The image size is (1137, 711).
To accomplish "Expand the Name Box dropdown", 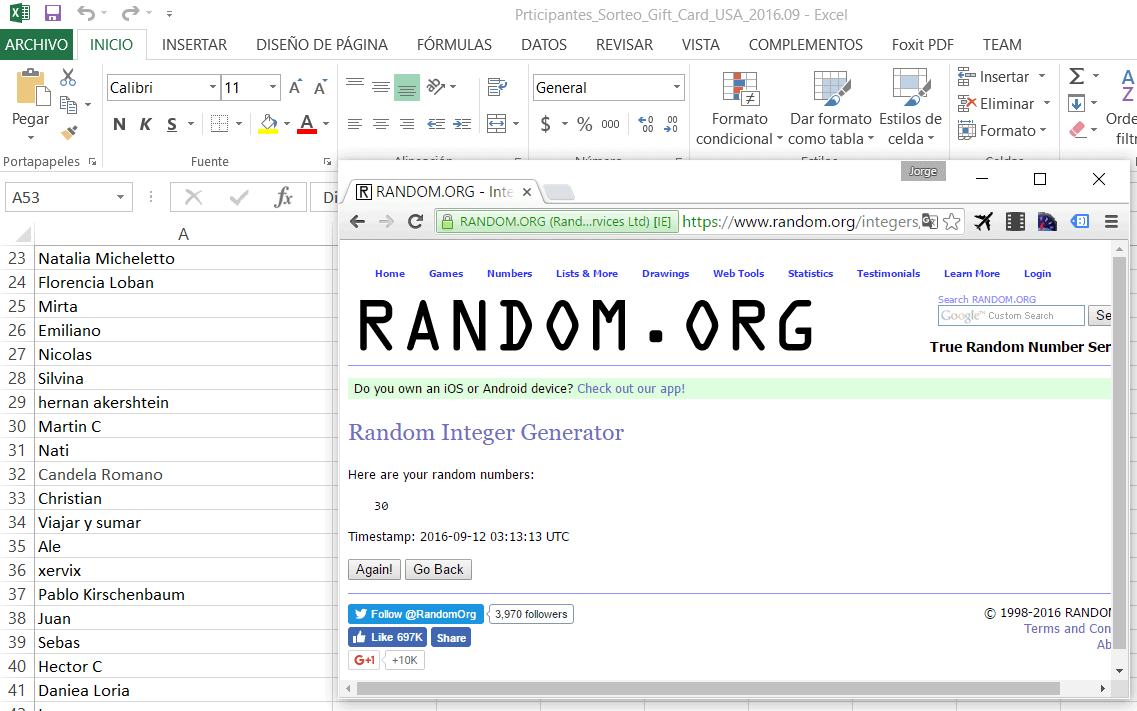I will click(x=120, y=197).
